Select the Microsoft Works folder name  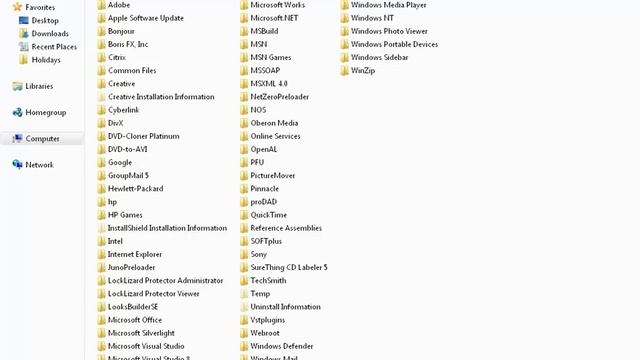click(278, 5)
